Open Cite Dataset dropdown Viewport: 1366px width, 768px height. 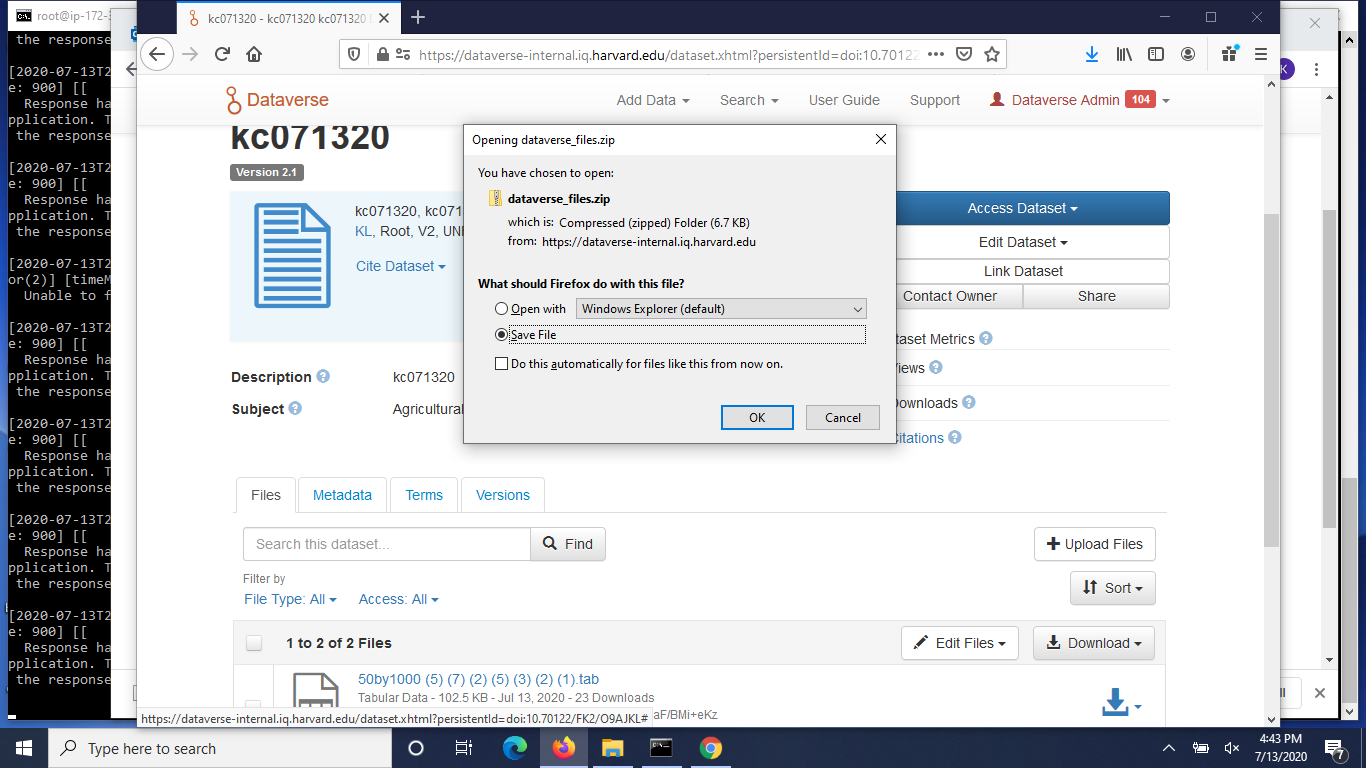click(x=401, y=266)
